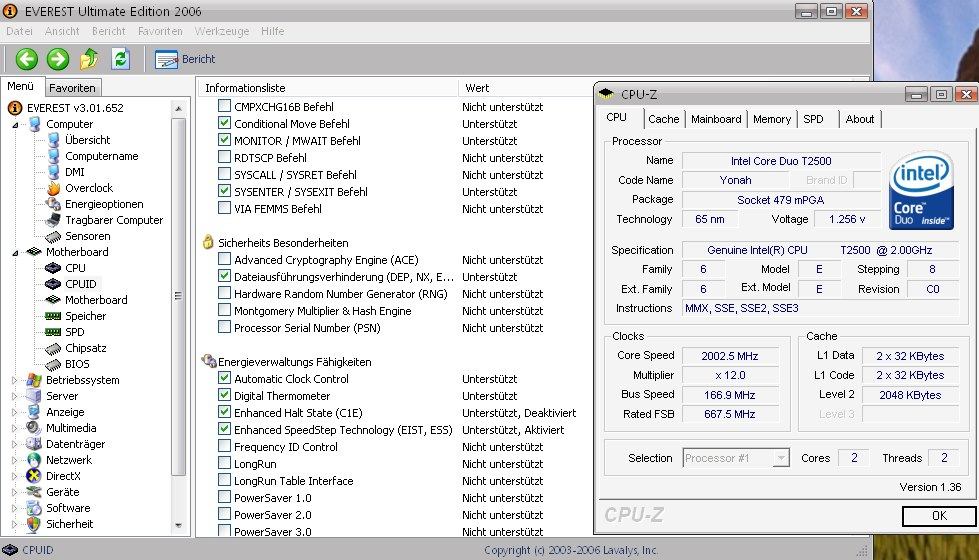Click tree panel scroll up arrow

179,109
